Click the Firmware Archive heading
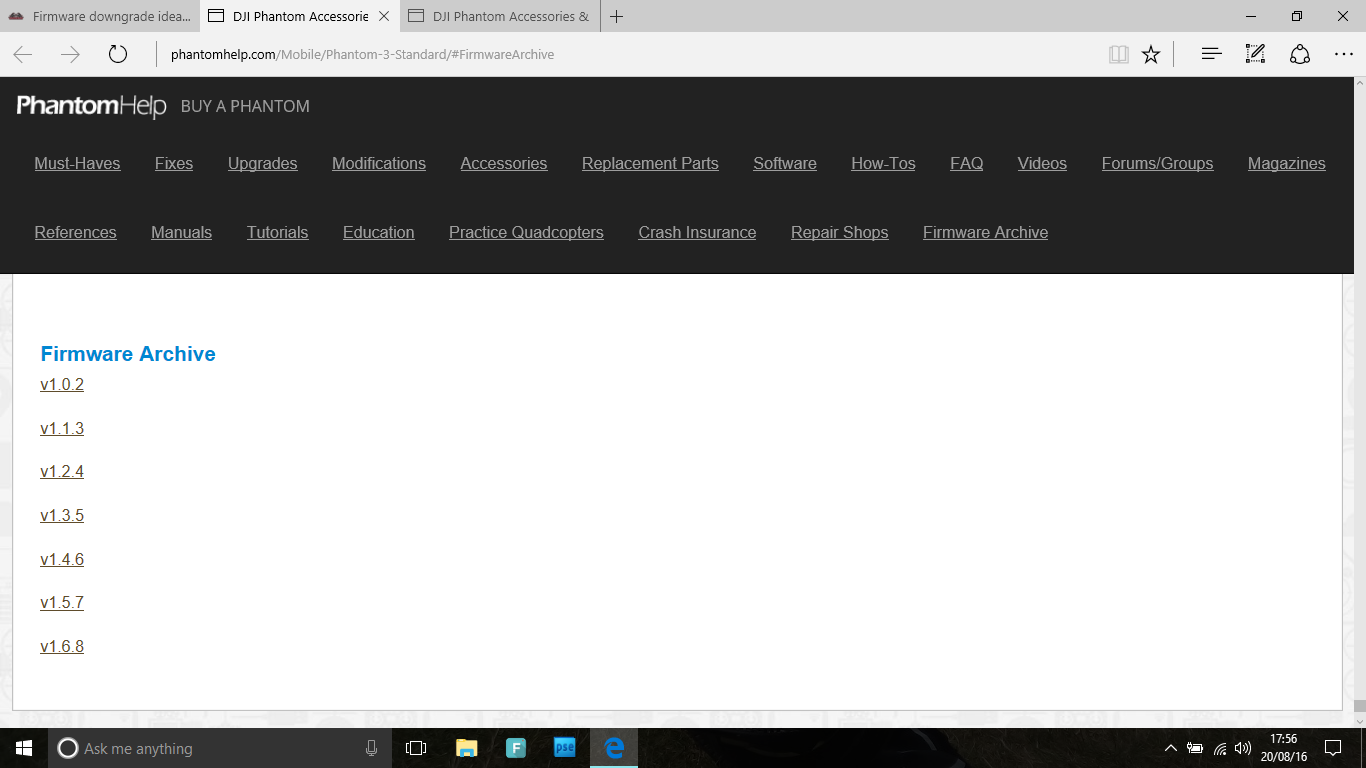Viewport: 1366px width, 768px height. (128, 354)
